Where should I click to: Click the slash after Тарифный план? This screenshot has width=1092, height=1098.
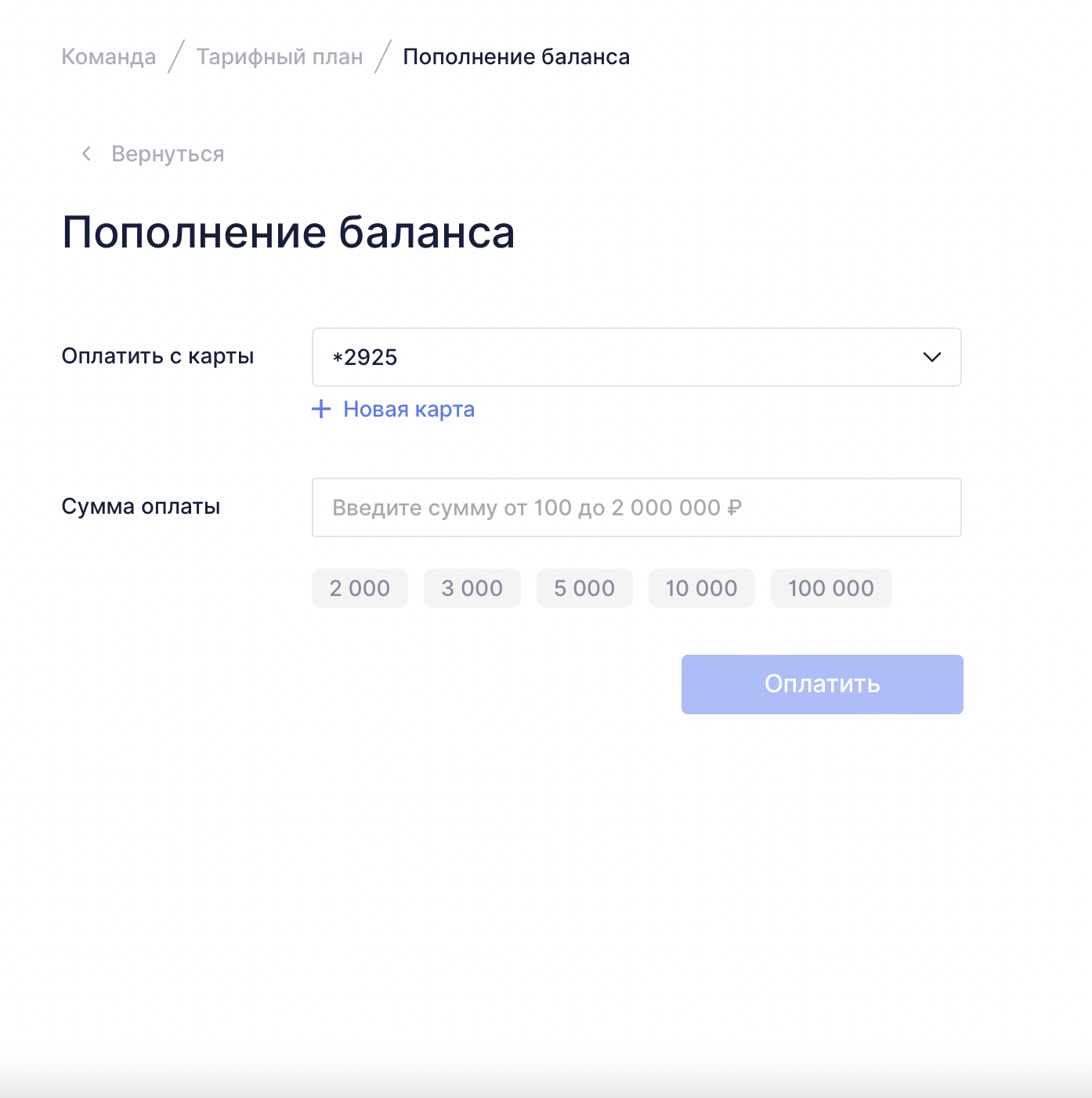tap(383, 57)
